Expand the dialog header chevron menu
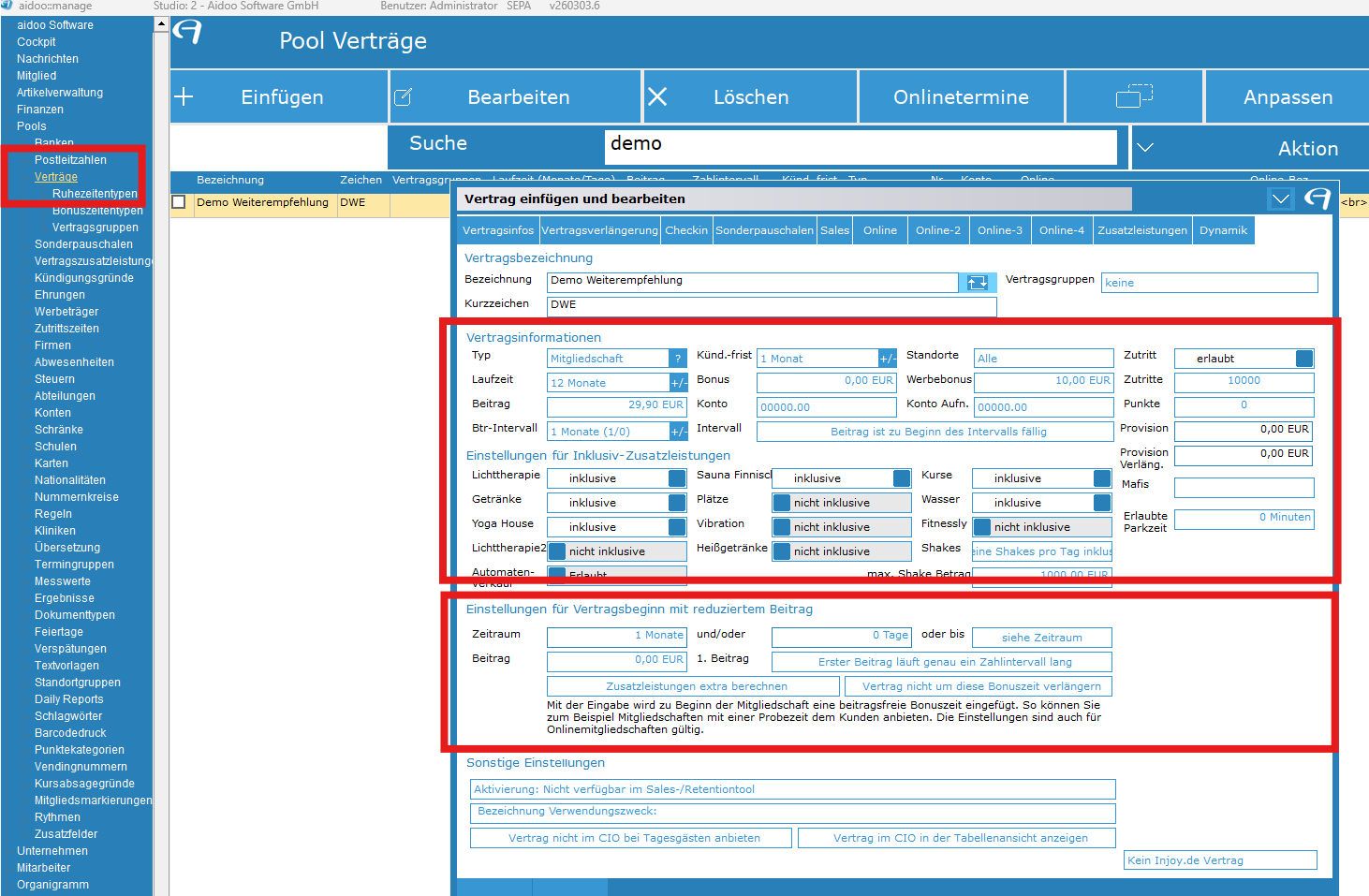1369x896 pixels. coord(1280,198)
